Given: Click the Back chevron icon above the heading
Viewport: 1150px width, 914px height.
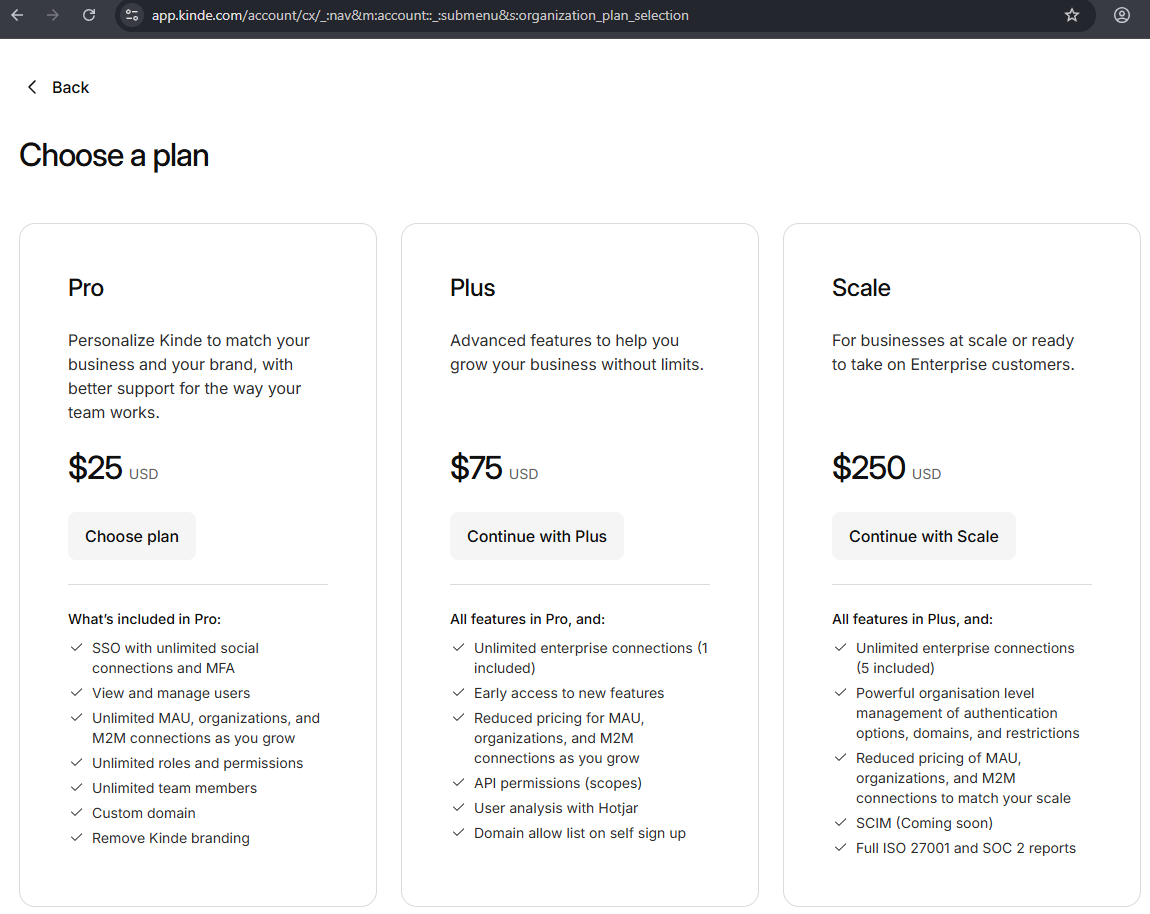Looking at the screenshot, I should [32, 87].
